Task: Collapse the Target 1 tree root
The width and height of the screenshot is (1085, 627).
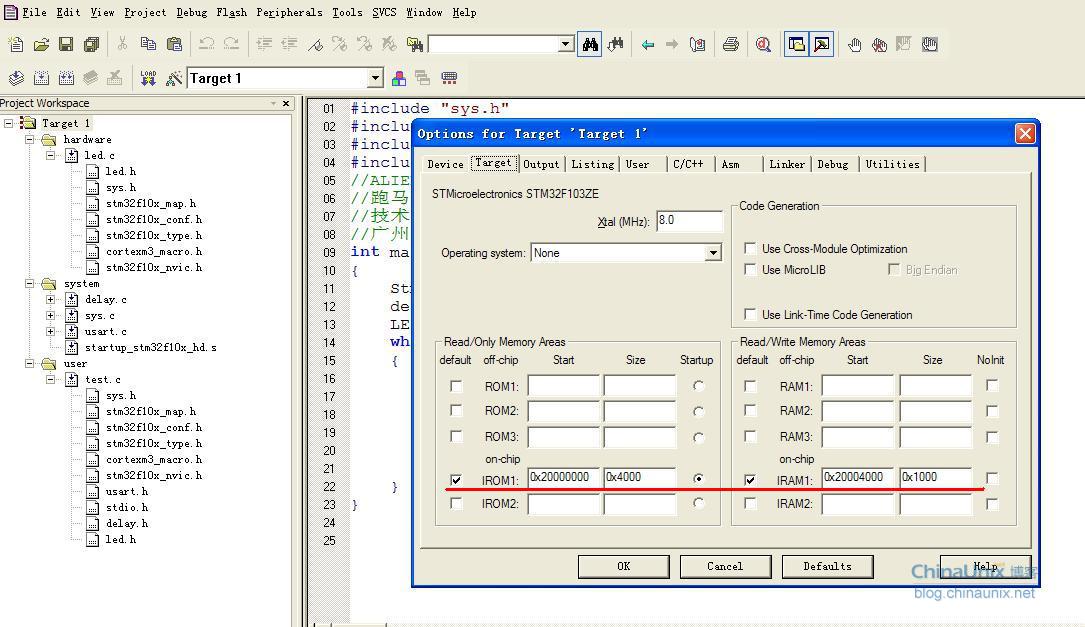Action: (x=8, y=123)
